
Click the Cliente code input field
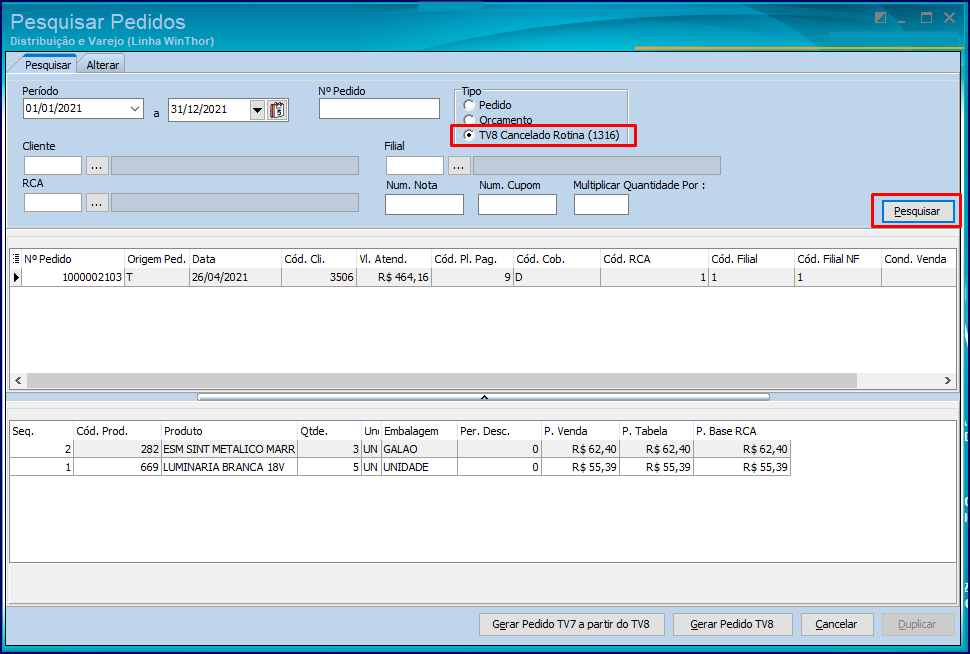[x=53, y=166]
